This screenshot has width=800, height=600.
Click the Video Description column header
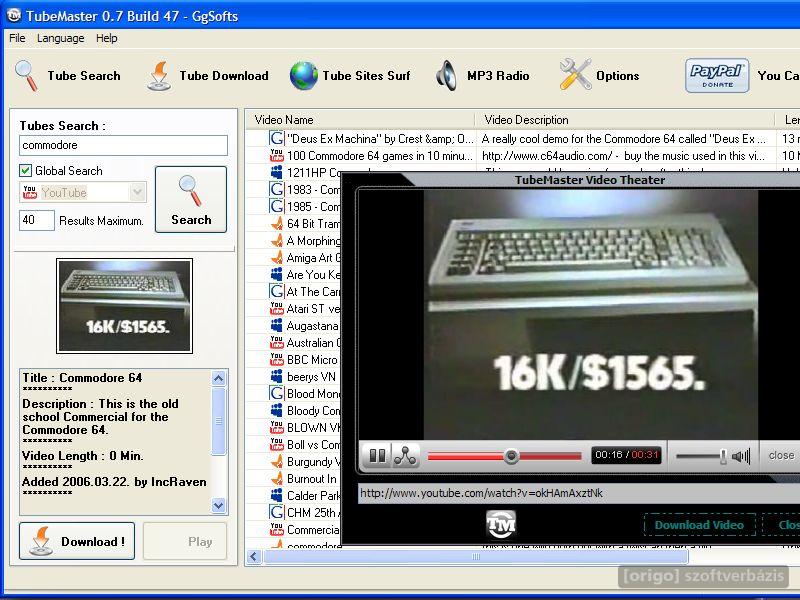pyautogui.click(x=626, y=120)
